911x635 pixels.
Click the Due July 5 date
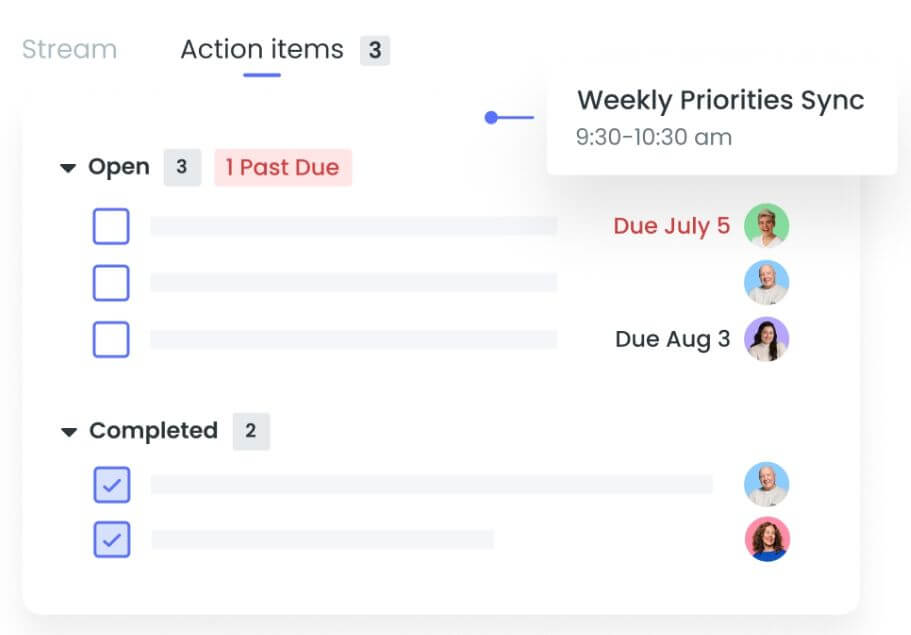[x=671, y=225]
